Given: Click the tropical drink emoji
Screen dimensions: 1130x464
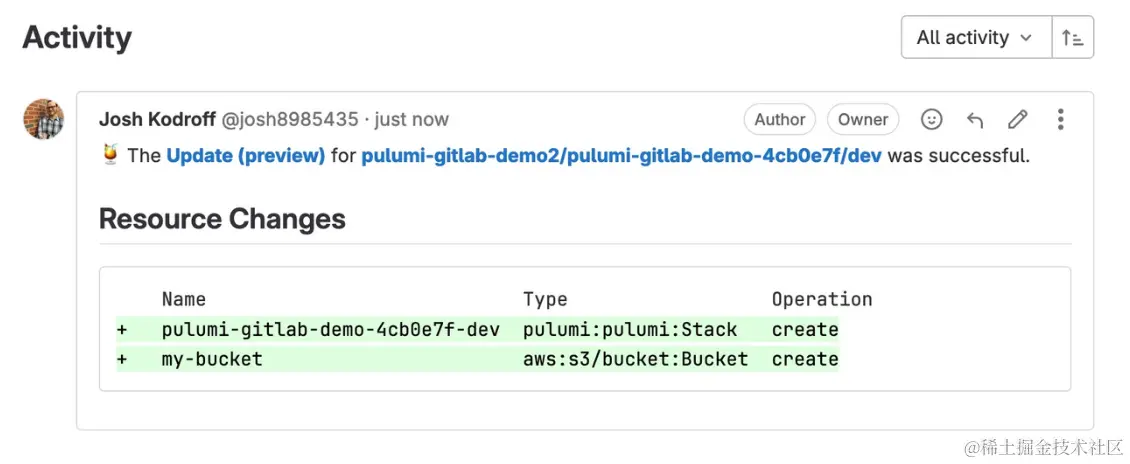Looking at the screenshot, I should click(x=110, y=156).
